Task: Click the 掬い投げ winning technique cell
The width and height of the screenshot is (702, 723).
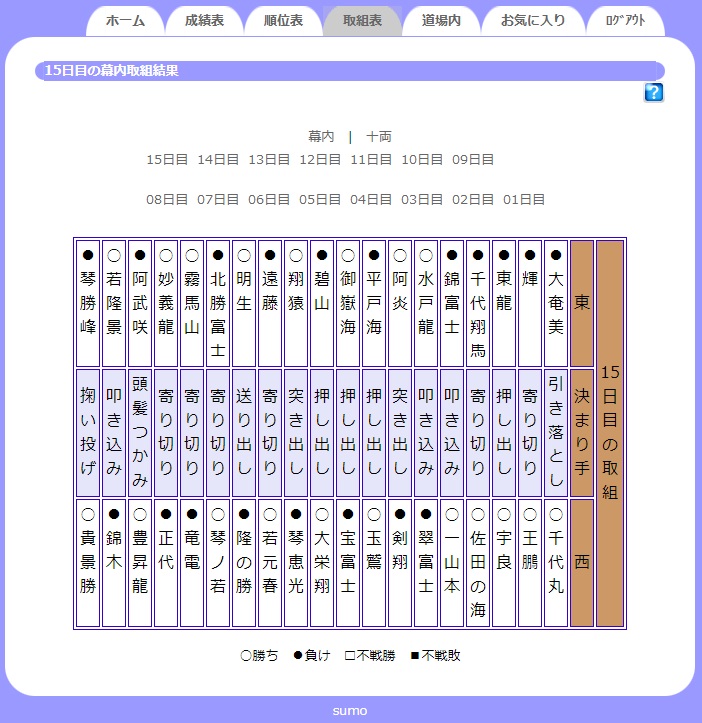Action: click(x=88, y=433)
